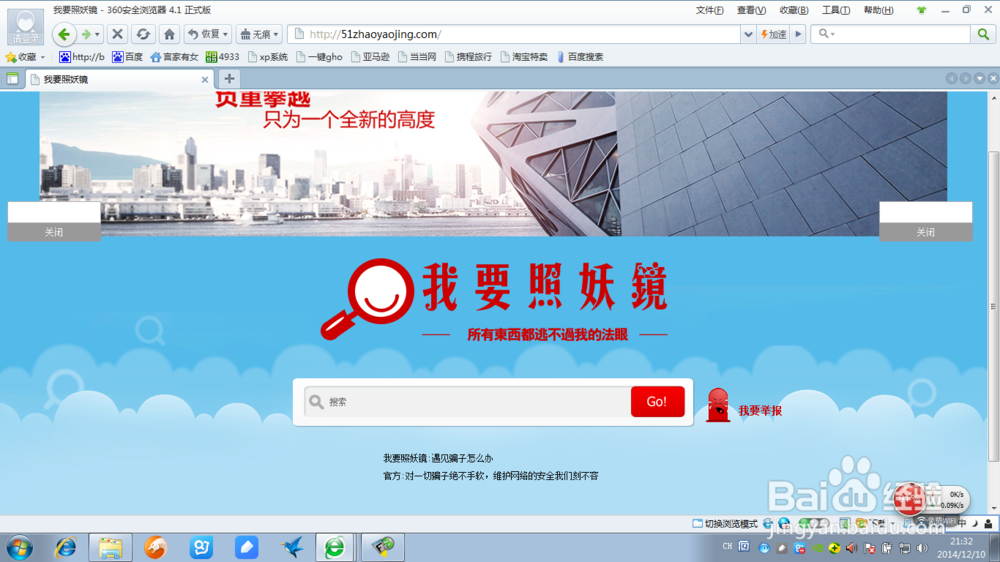1000x562 pixels.
Task: Open the 4933 bookmark
Action: pos(223,57)
